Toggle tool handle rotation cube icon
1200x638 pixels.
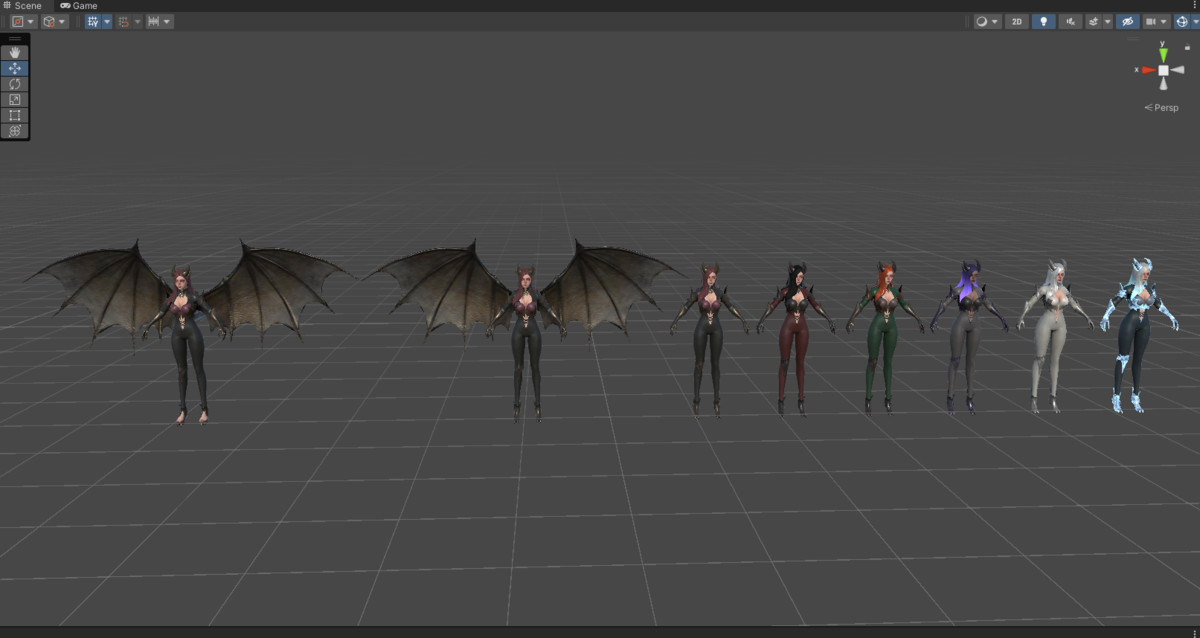click(x=48, y=21)
